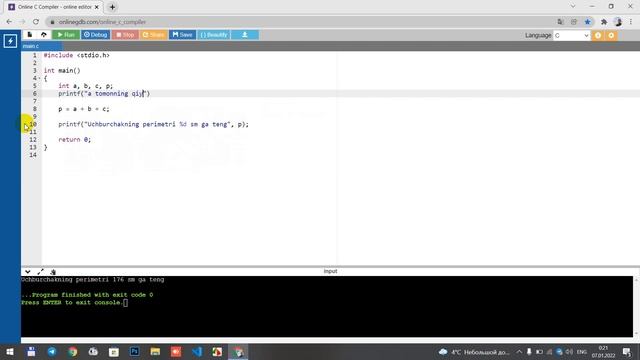
Task: Click the install app icon in the address bar
Action: 574,22
